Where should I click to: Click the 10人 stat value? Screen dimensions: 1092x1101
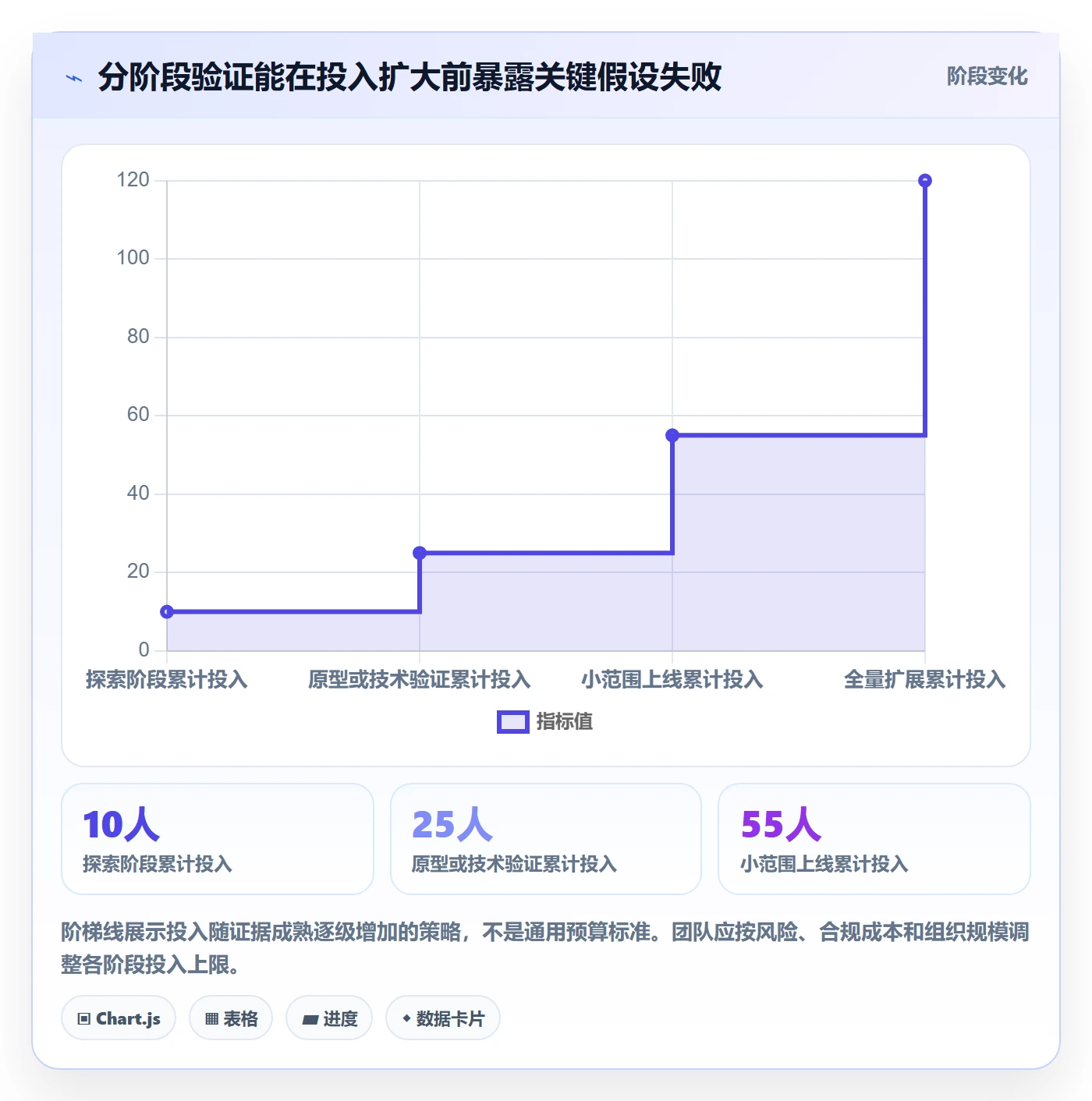(122, 825)
